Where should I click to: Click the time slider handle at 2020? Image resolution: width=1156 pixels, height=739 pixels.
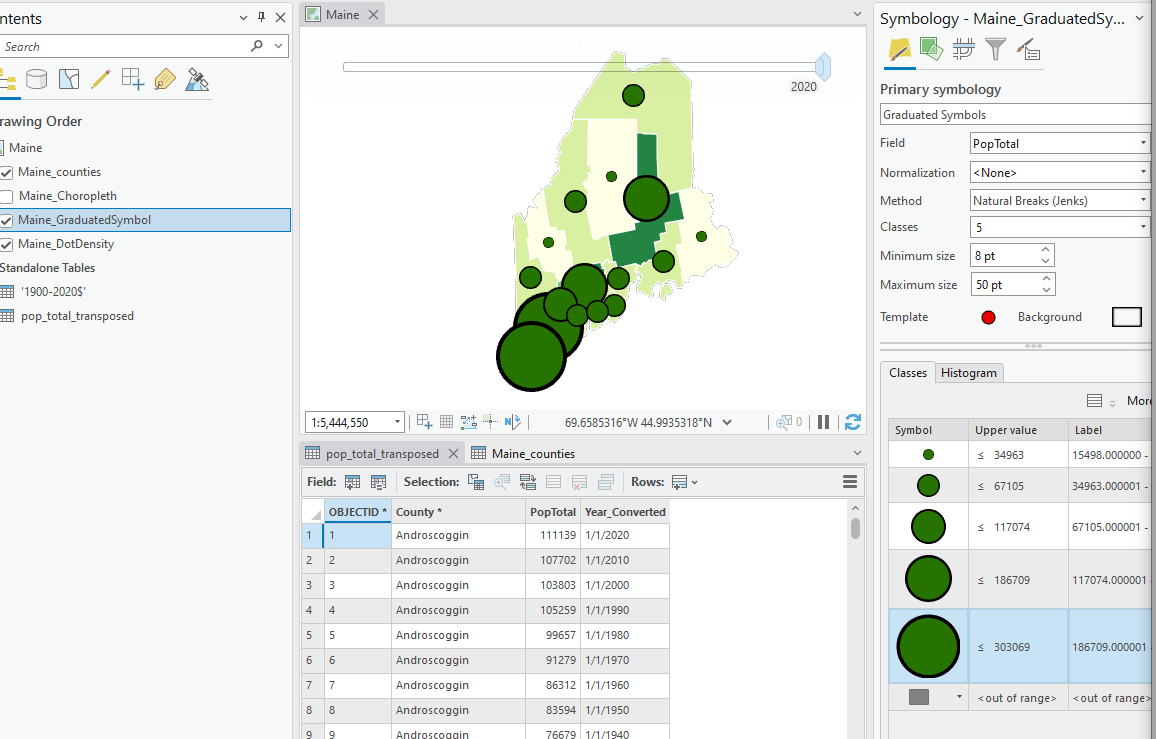point(823,67)
